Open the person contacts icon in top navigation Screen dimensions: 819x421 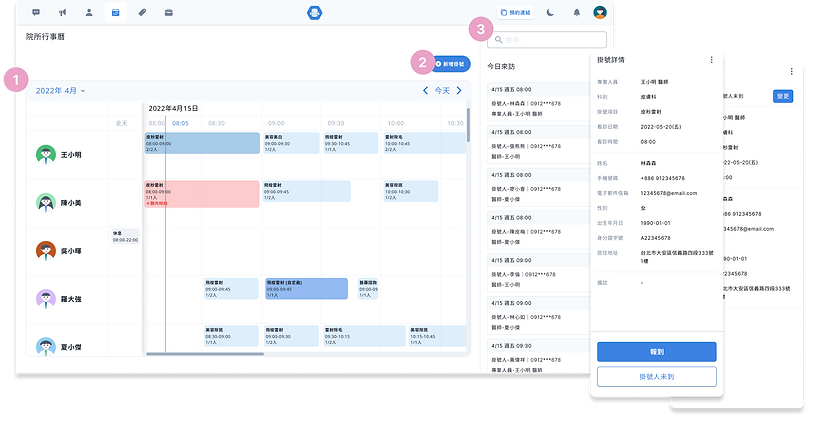[89, 13]
